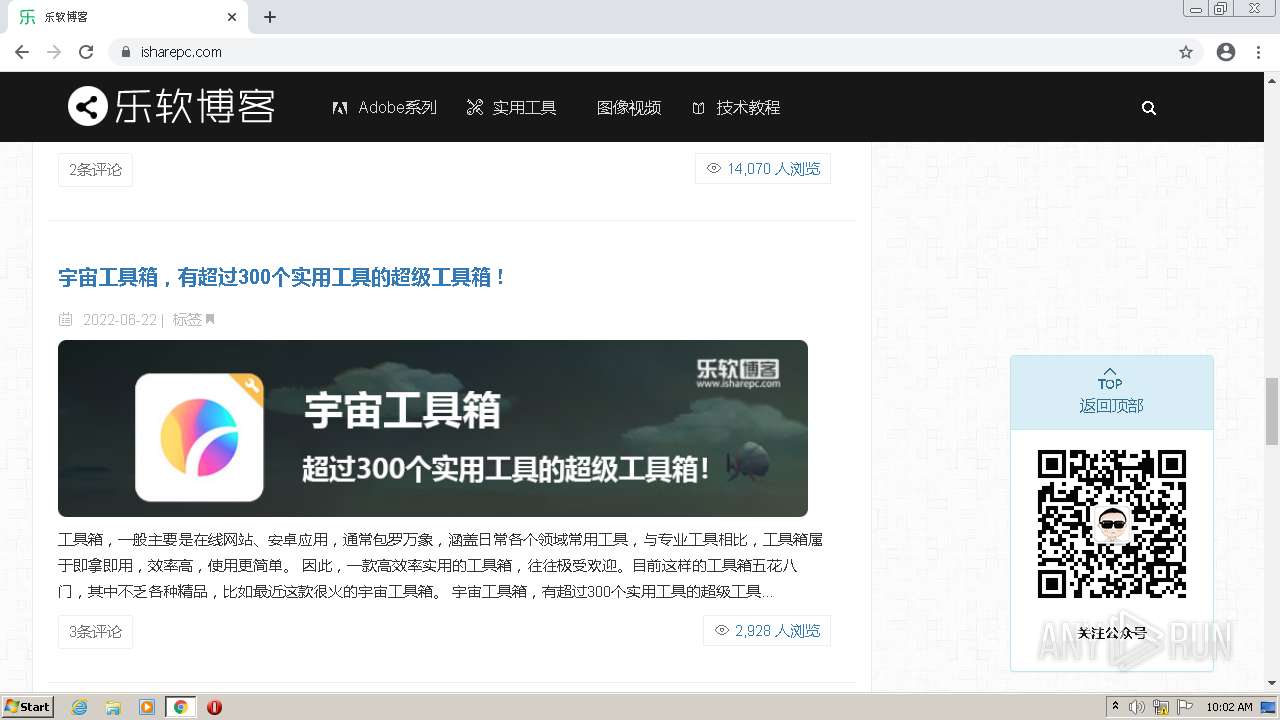This screenshot has width=1280, height=720.
Task: Click the 2,928 人浏览 view counter
Action: [x=767, y=631]
